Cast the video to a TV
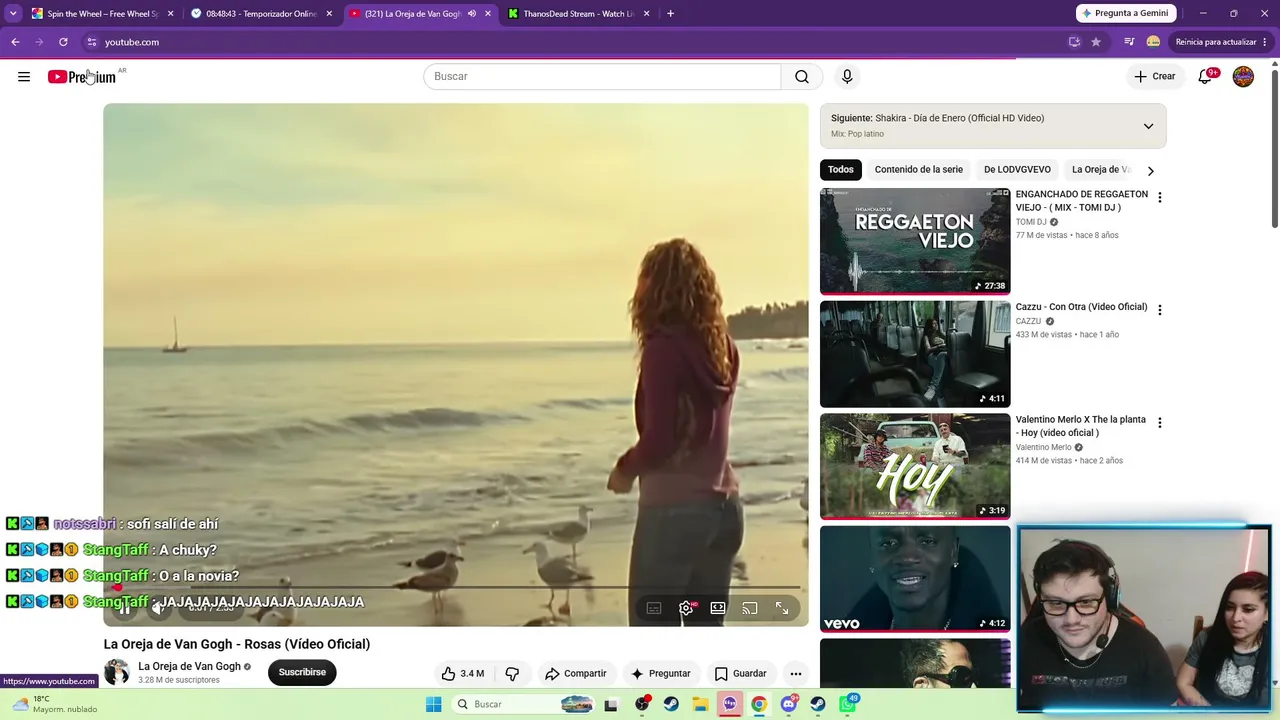 tap(750, 608)
